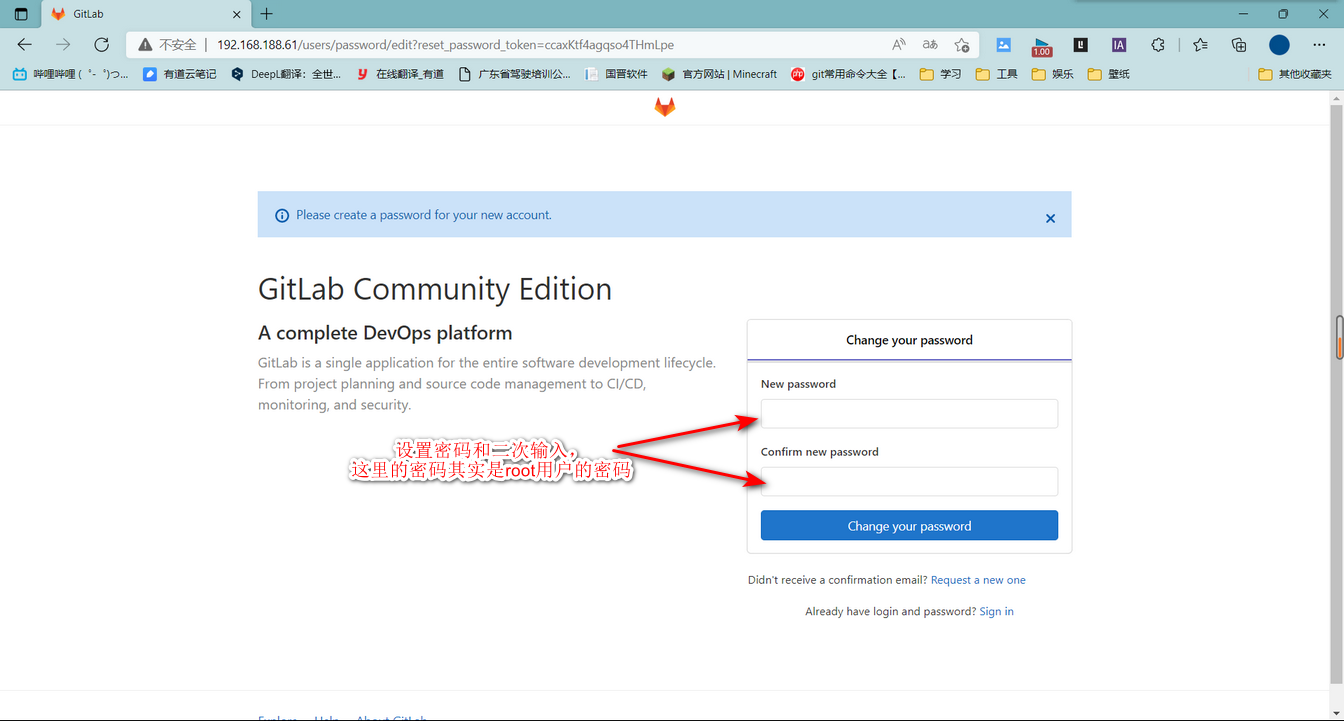The height and width of the screenshot is (721, 1344).
Task: Open the Collections icon
Action: [1239, 45]
